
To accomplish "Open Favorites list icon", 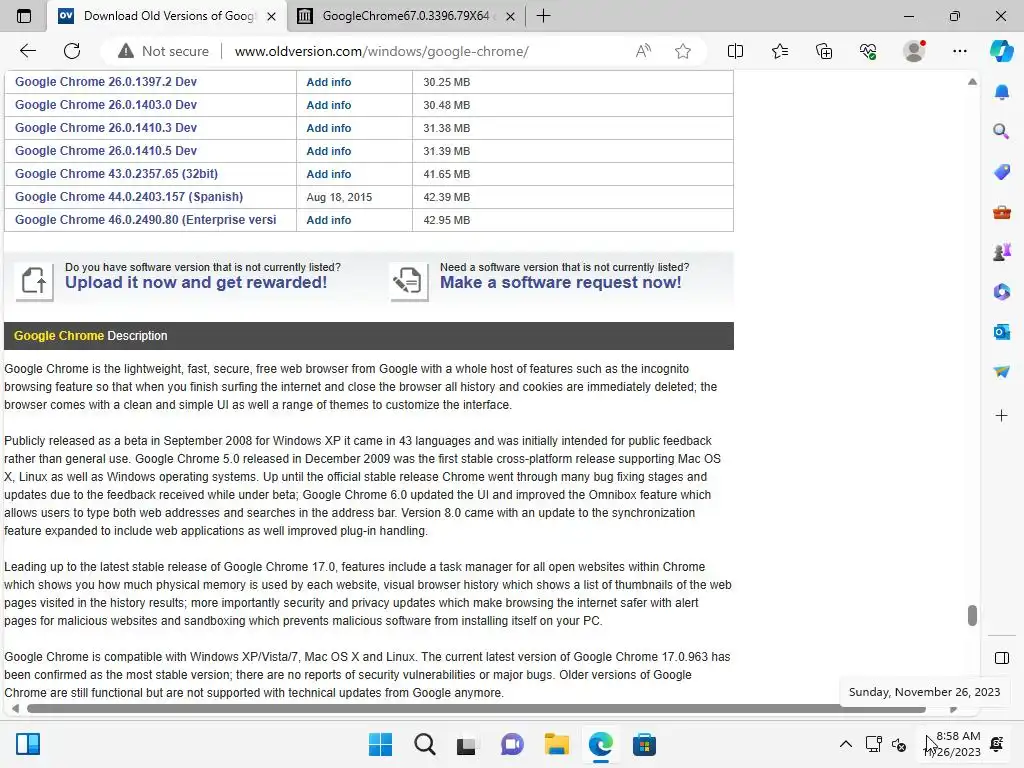I will click(x=780, y=51).
